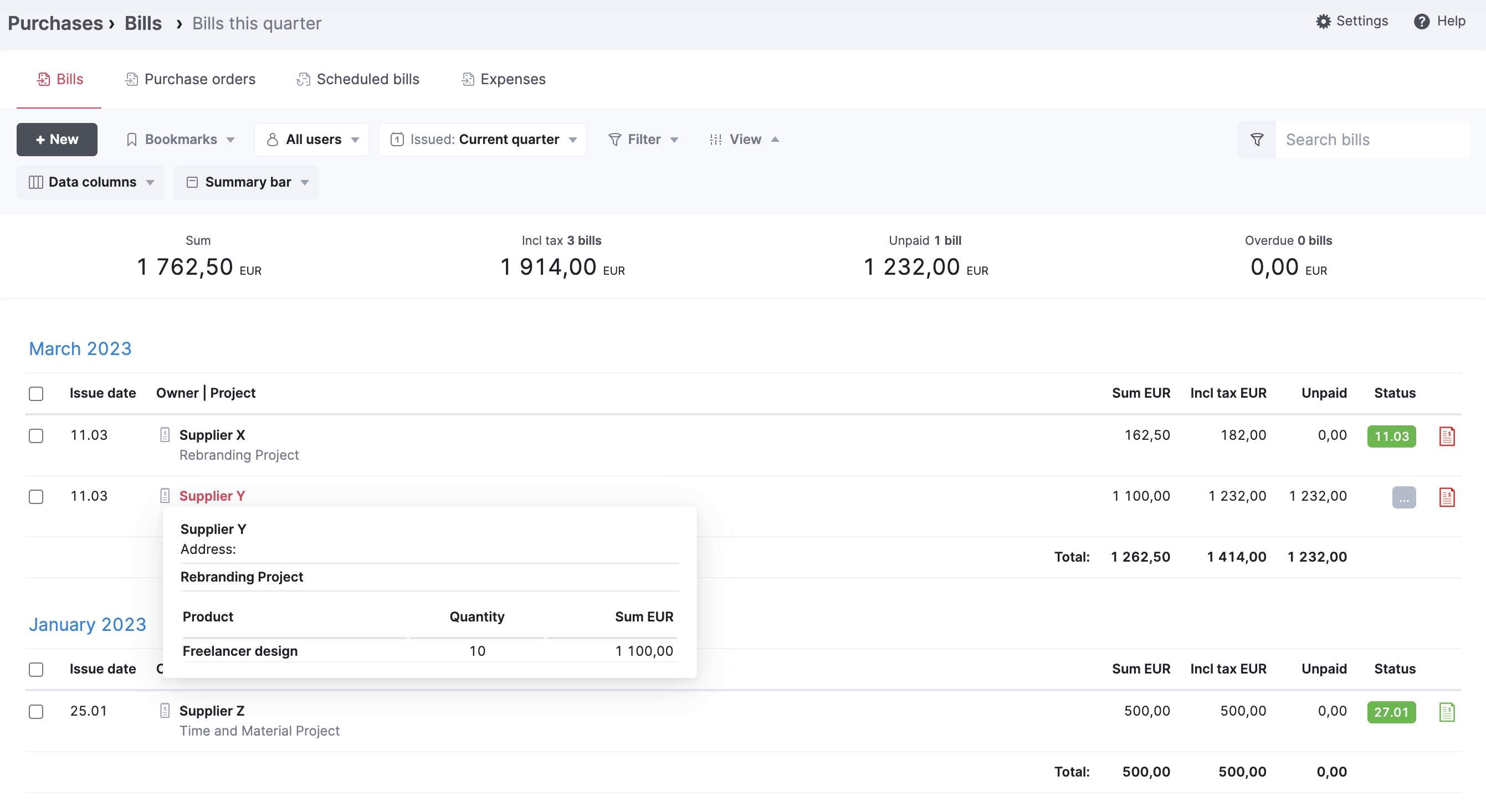Click the sliders icon beside View
Viewport: 1486px width, 812px height.
[716, 140]
